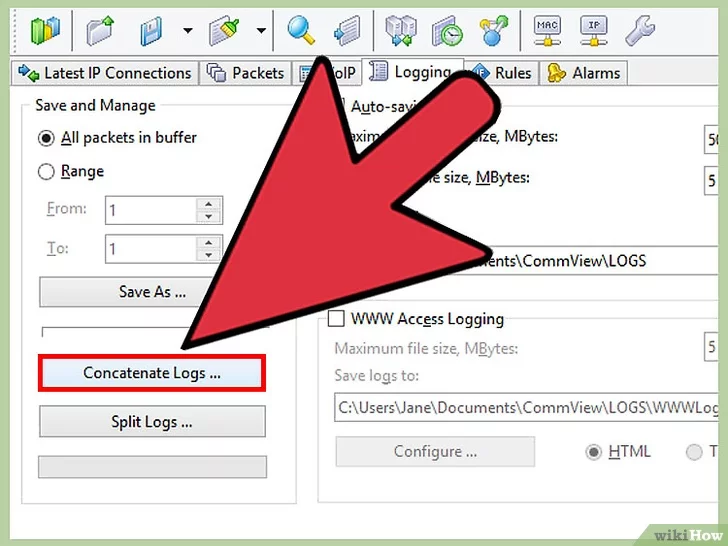Image resolution: width=728 pixels, height=546 pixels.
Task: Select the Logging tab
Action: [x=412, y=72]
